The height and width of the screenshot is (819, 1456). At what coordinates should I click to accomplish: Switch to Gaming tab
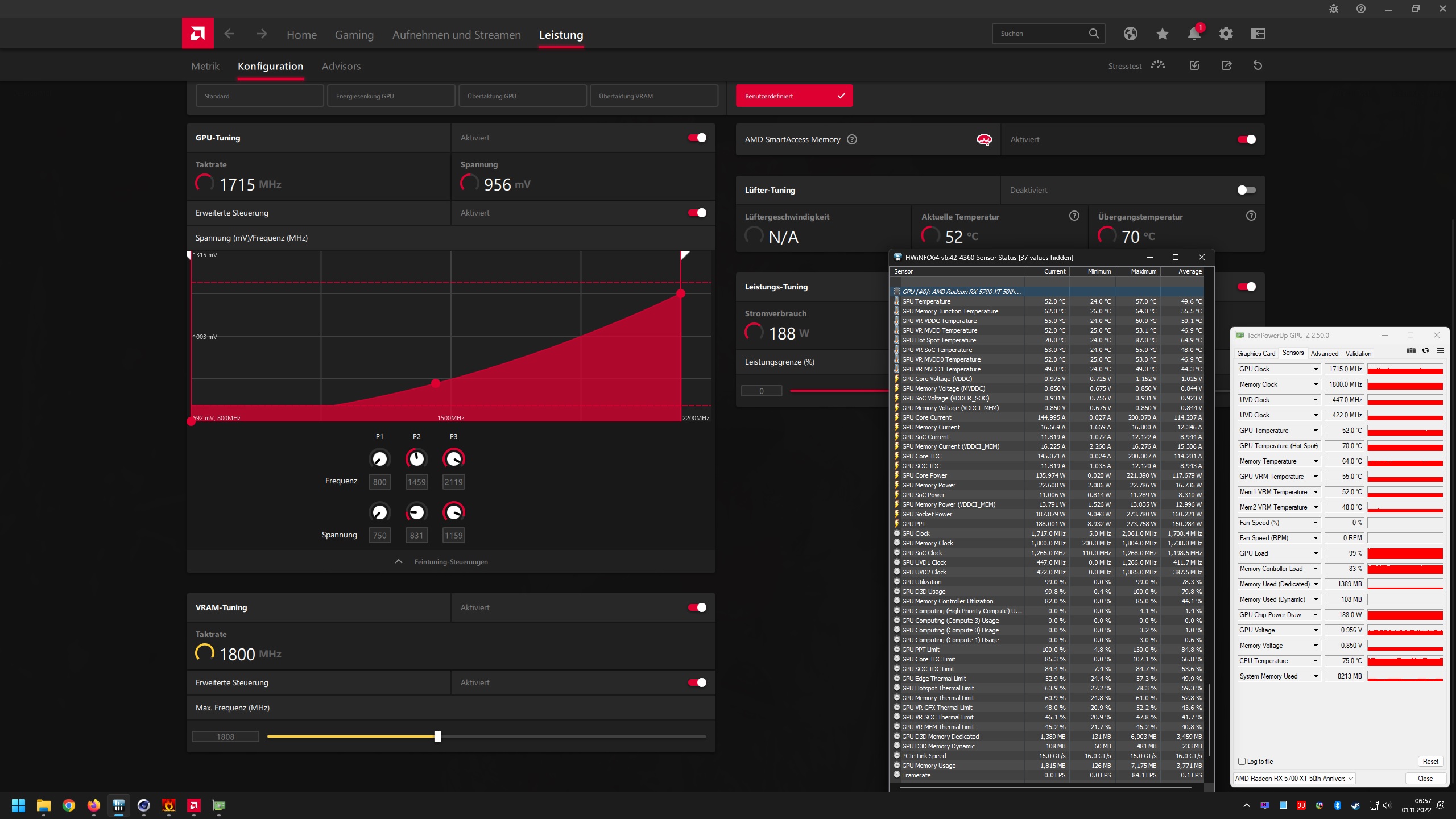354,35
